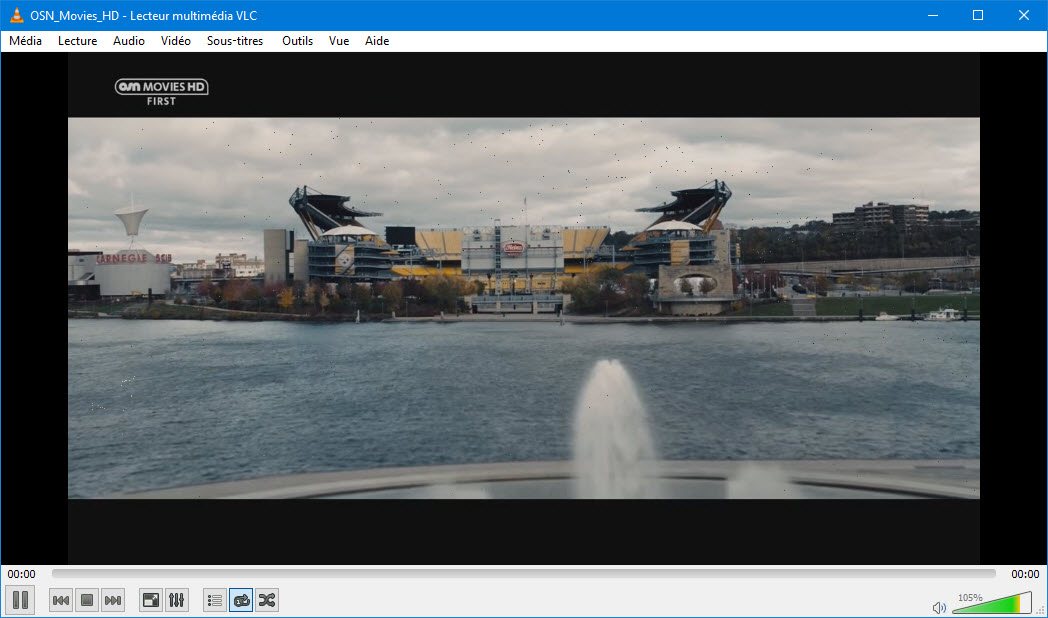Expand the Vidéo menu
Viewport: 1048px width, 618px height.
click(x=175, y=41)
